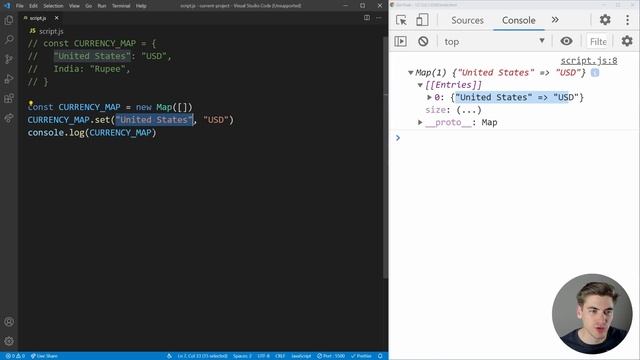This screenshot has height=360, width=640.
Task: Click the errors and warnings status indicator
Action: [x=15, y=356]
